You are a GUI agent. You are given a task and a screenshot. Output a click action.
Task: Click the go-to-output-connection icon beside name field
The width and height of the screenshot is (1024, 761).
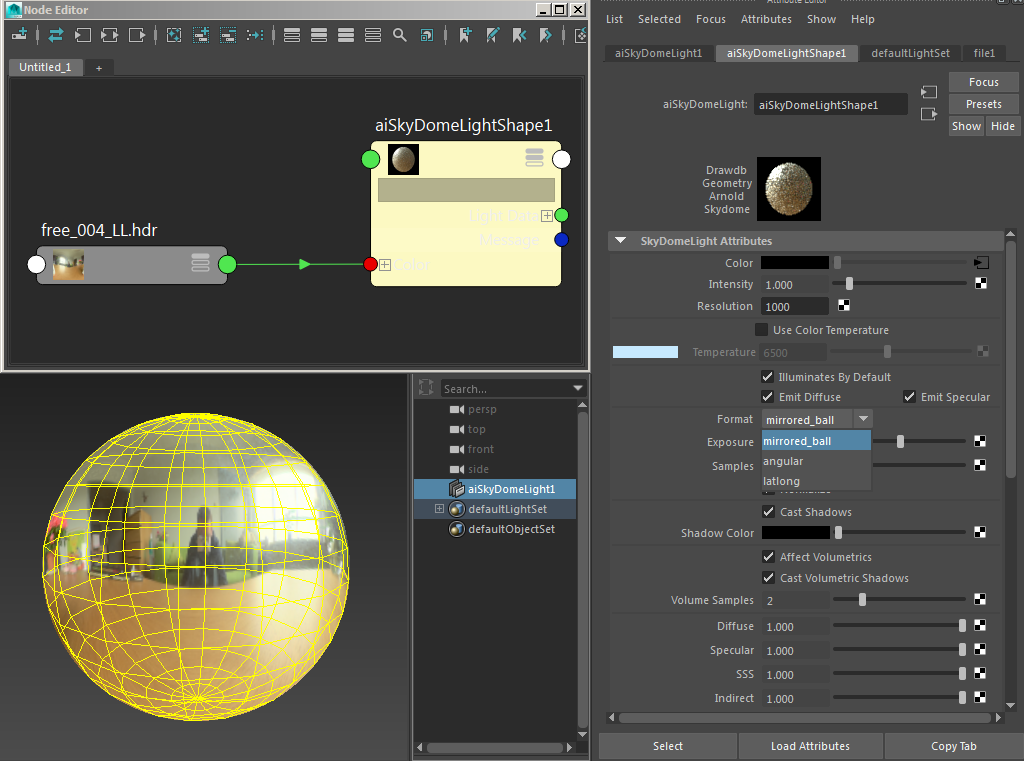929,114
